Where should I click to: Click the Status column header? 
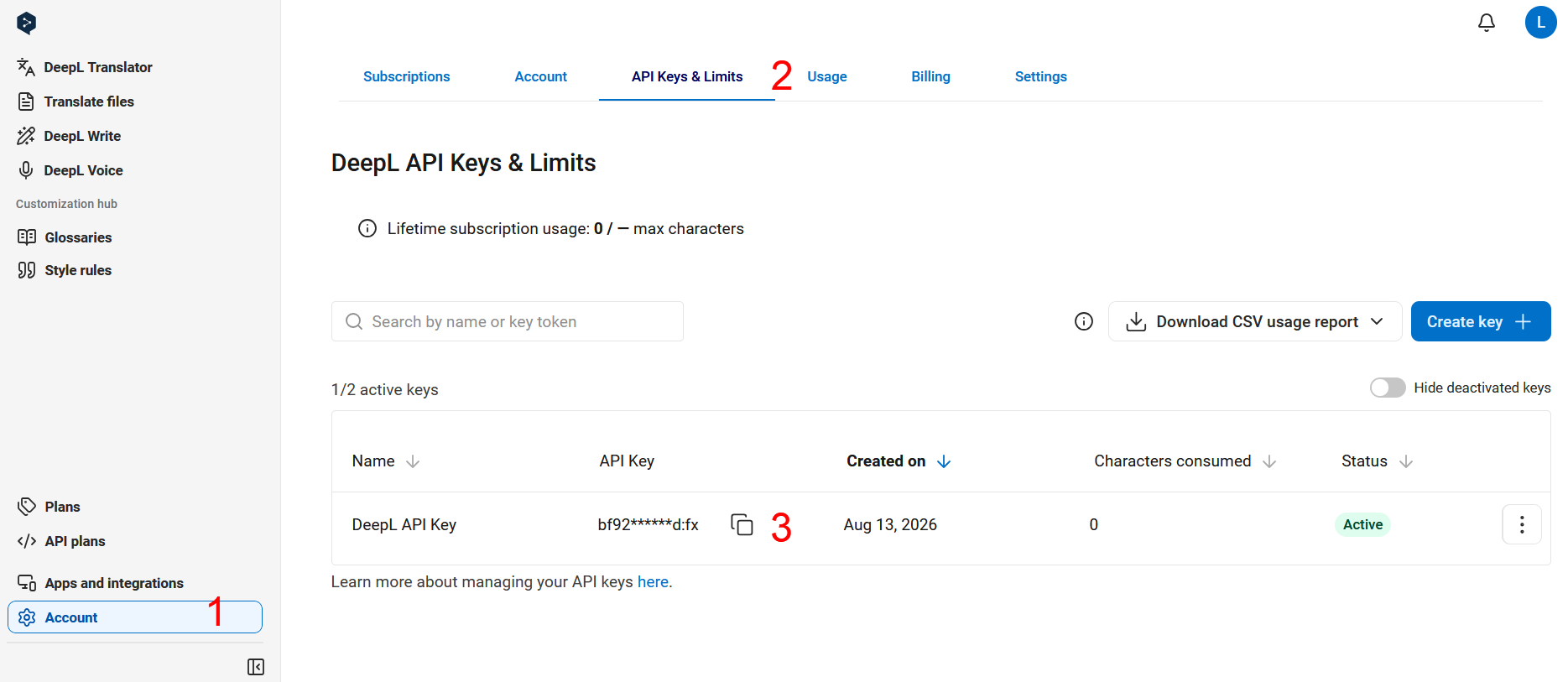[x=1364, y=461]
